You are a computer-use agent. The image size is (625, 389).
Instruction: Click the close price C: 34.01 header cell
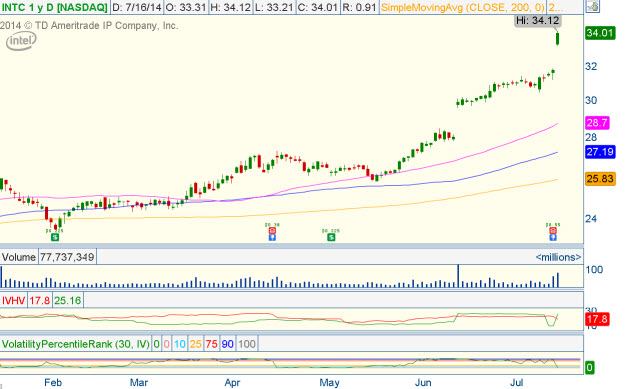pyautogui.click(x=317, y=7)
